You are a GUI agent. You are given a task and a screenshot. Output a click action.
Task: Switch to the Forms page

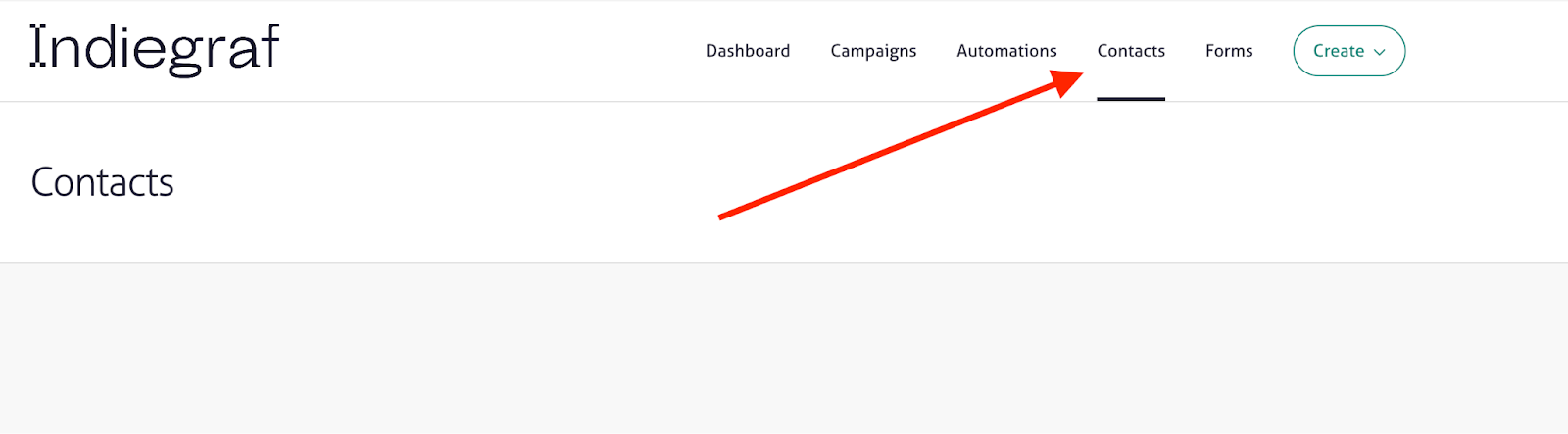click(x=1229, y=51)
